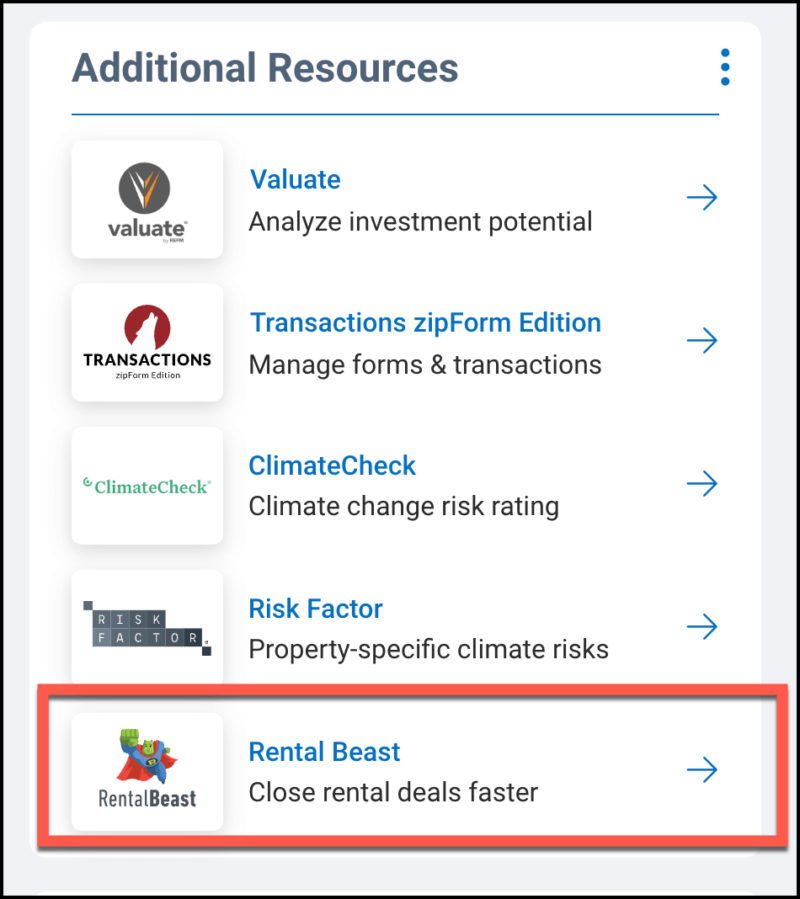Select the arrow next to Rental Beast
The image size is (800, 899).
coord(702,769)
